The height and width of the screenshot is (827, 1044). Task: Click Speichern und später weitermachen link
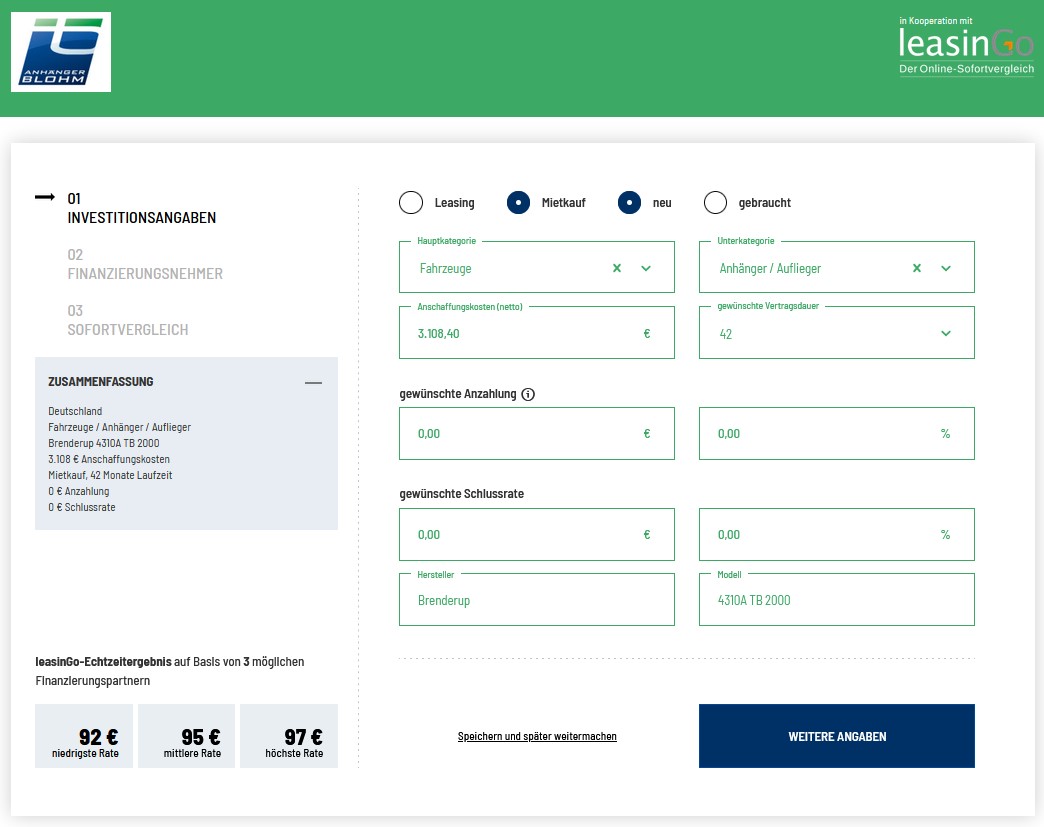coord(537,737)
